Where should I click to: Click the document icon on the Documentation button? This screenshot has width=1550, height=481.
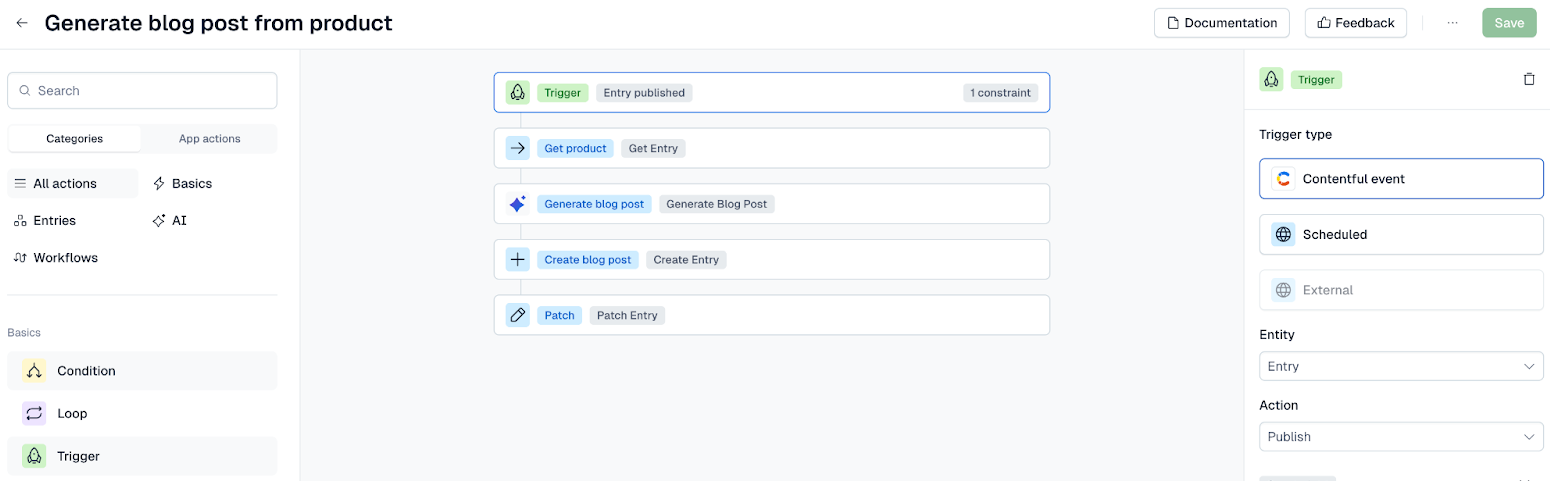pos(1173,23)
